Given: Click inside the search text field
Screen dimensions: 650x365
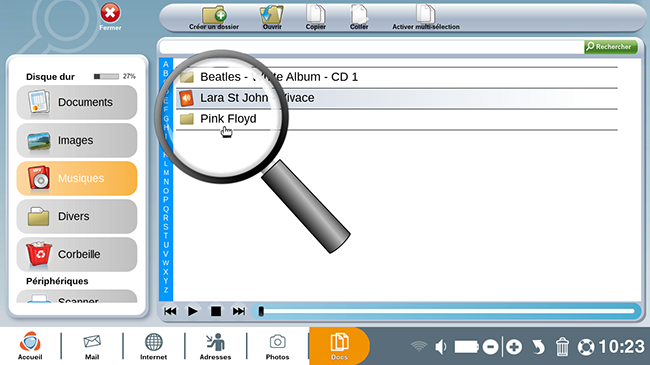Looking at the screenshot, I should [371, 47].
